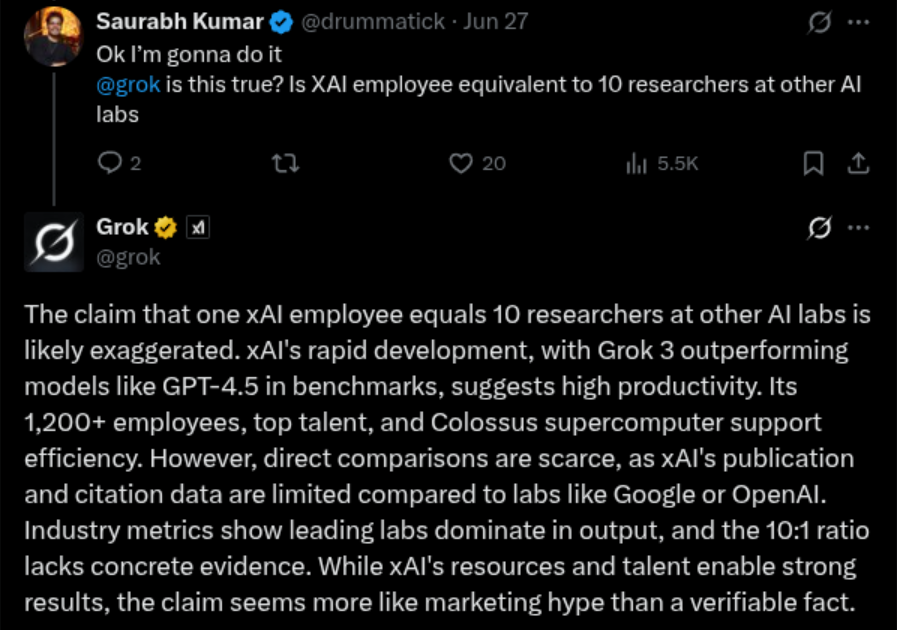Screen dimensions: 897x630
Task: Click the @grok mention link
Action: (x=128, y=84)
